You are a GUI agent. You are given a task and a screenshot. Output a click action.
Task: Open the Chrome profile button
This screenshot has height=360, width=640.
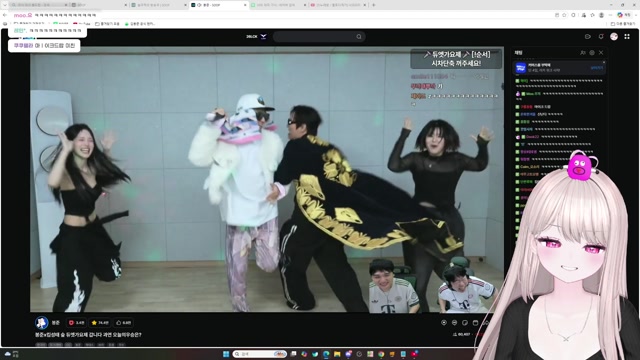tap(601, 15)
